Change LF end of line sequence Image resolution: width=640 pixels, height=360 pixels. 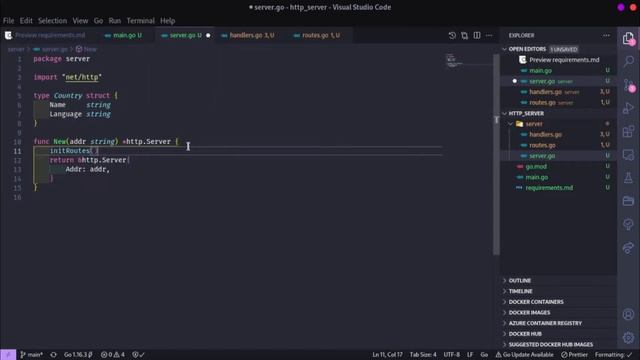(470, 355)
